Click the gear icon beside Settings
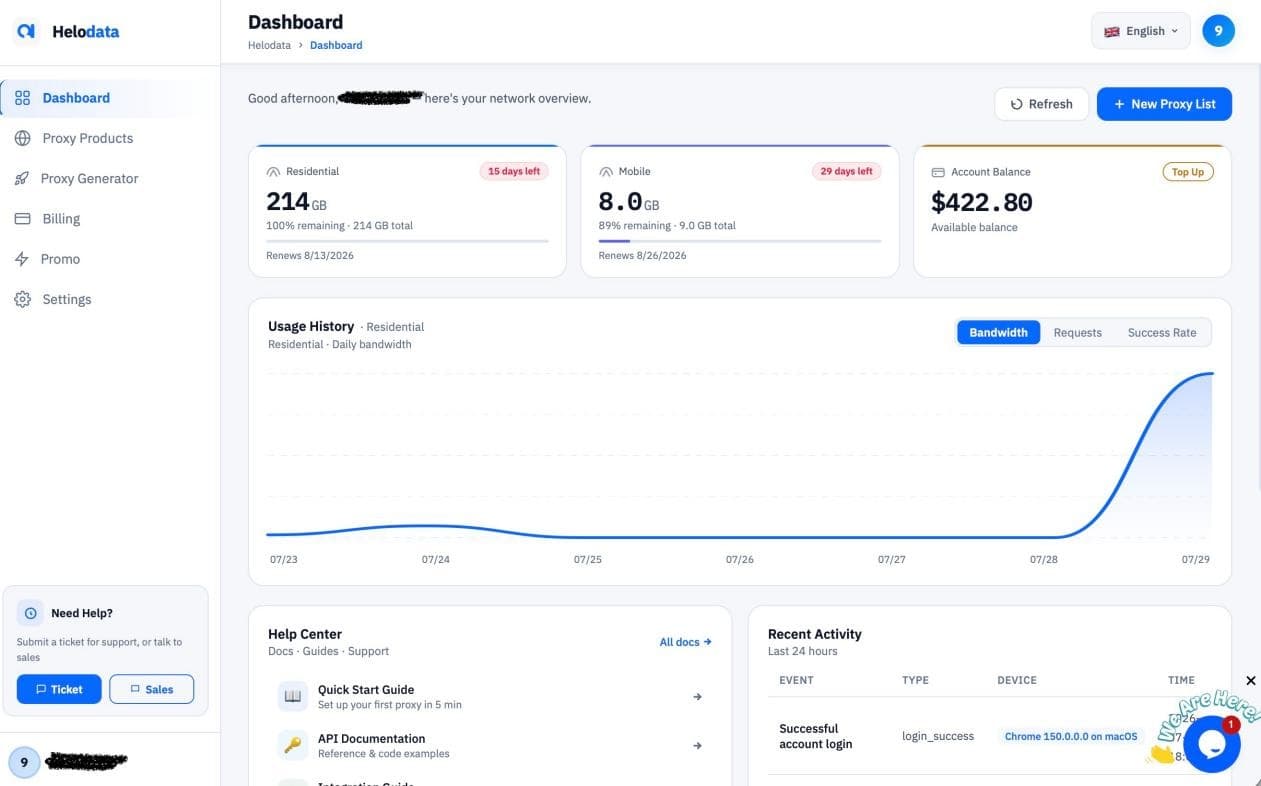 [x=22, y=299]
